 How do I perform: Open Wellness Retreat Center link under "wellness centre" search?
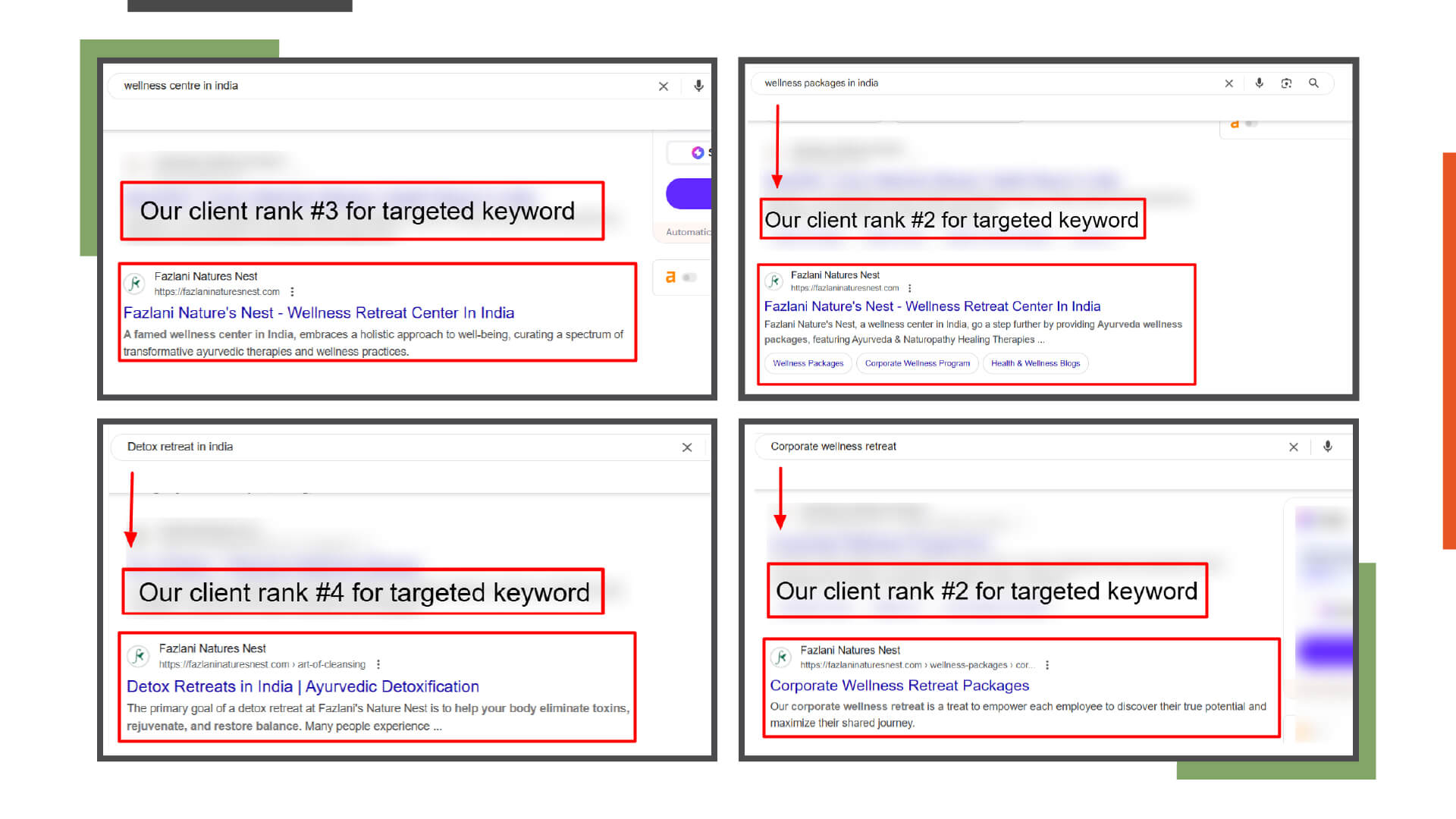click(318, 312)
